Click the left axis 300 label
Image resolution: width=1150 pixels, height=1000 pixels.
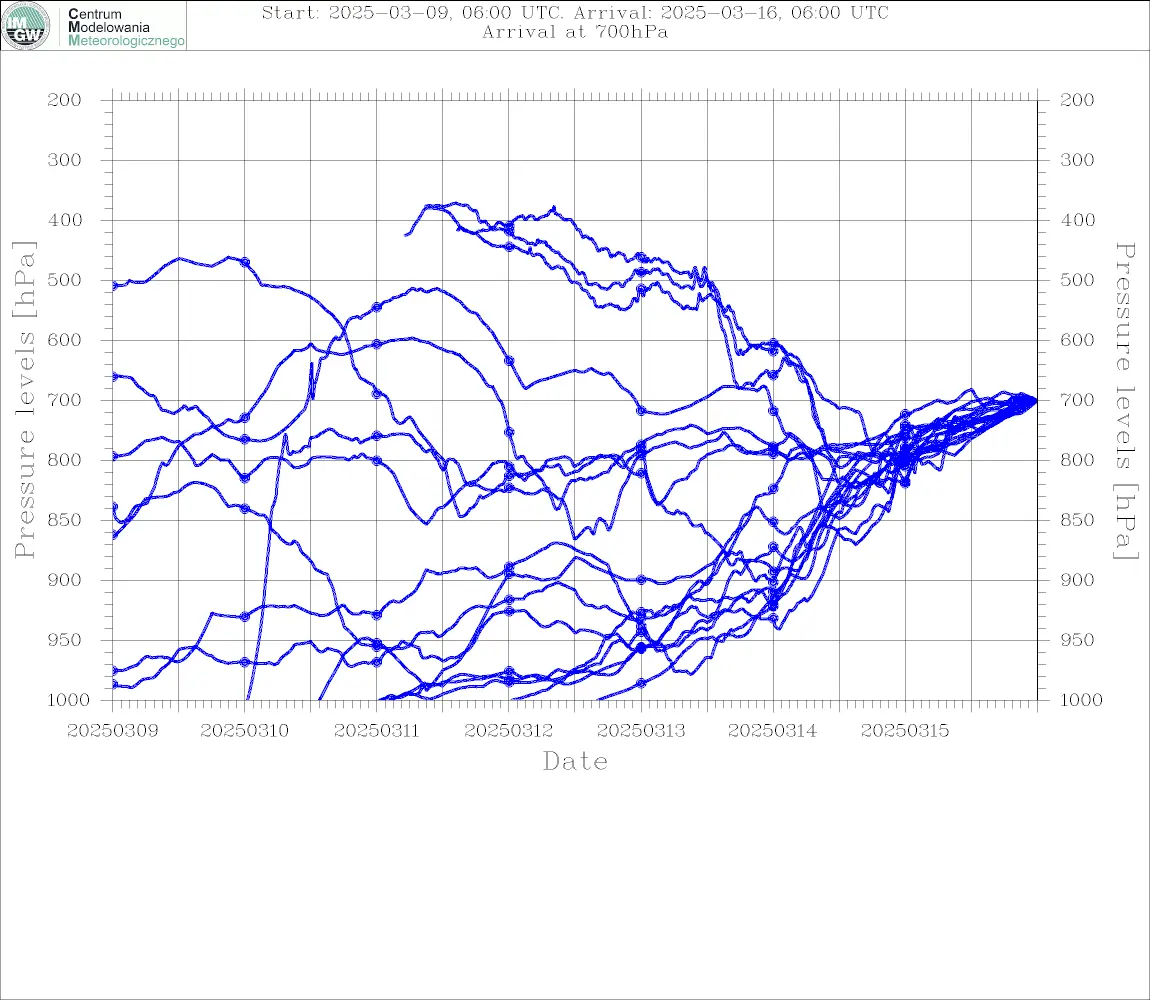coord(65,160)
